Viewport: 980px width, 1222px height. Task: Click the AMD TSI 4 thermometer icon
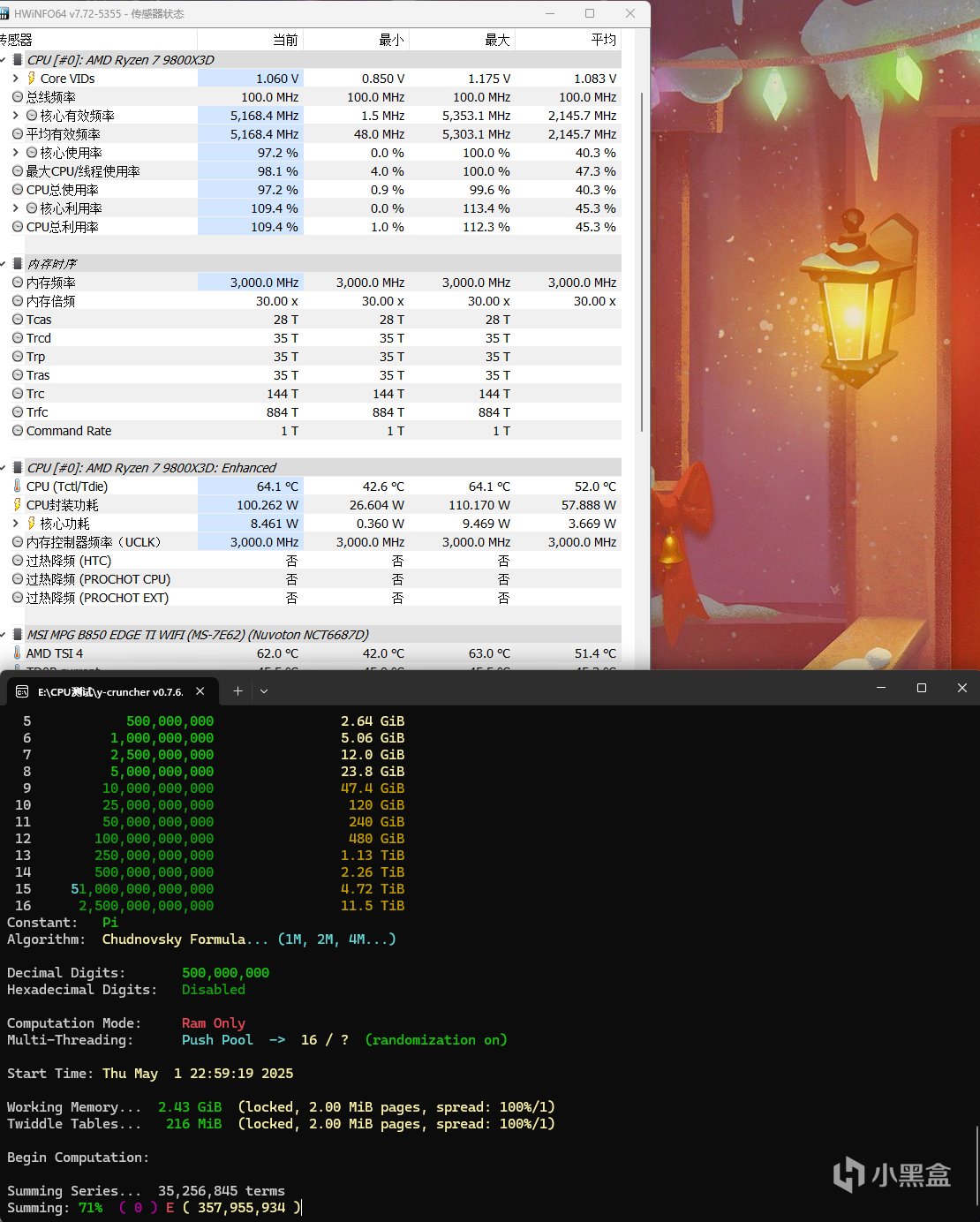click(x=18, y=653)
